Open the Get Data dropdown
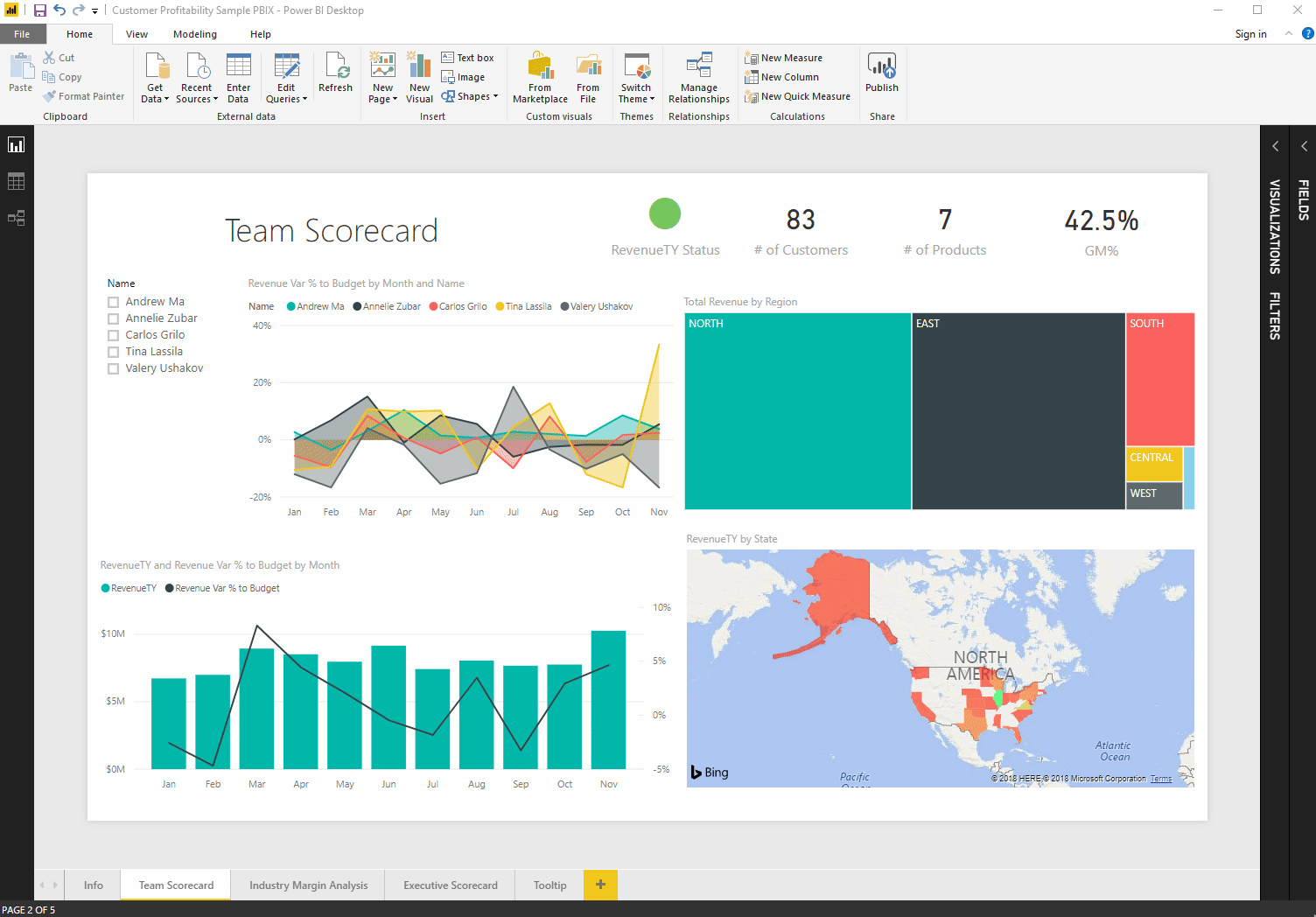Screen dimensions: 1316x917 tap(155, 93)
